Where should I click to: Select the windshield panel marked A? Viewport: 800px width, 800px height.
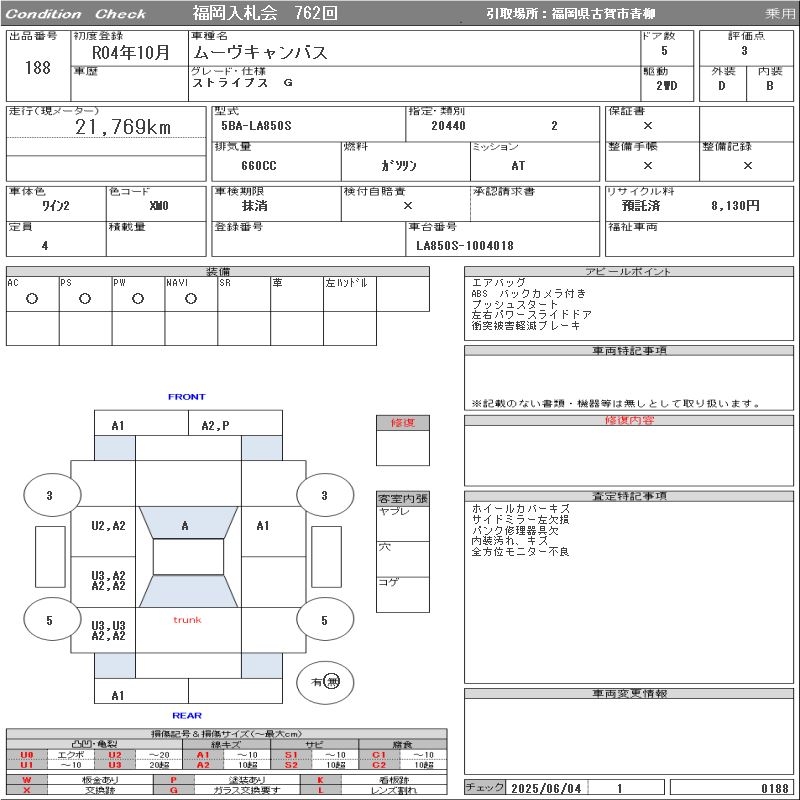(x=188, y=522)
